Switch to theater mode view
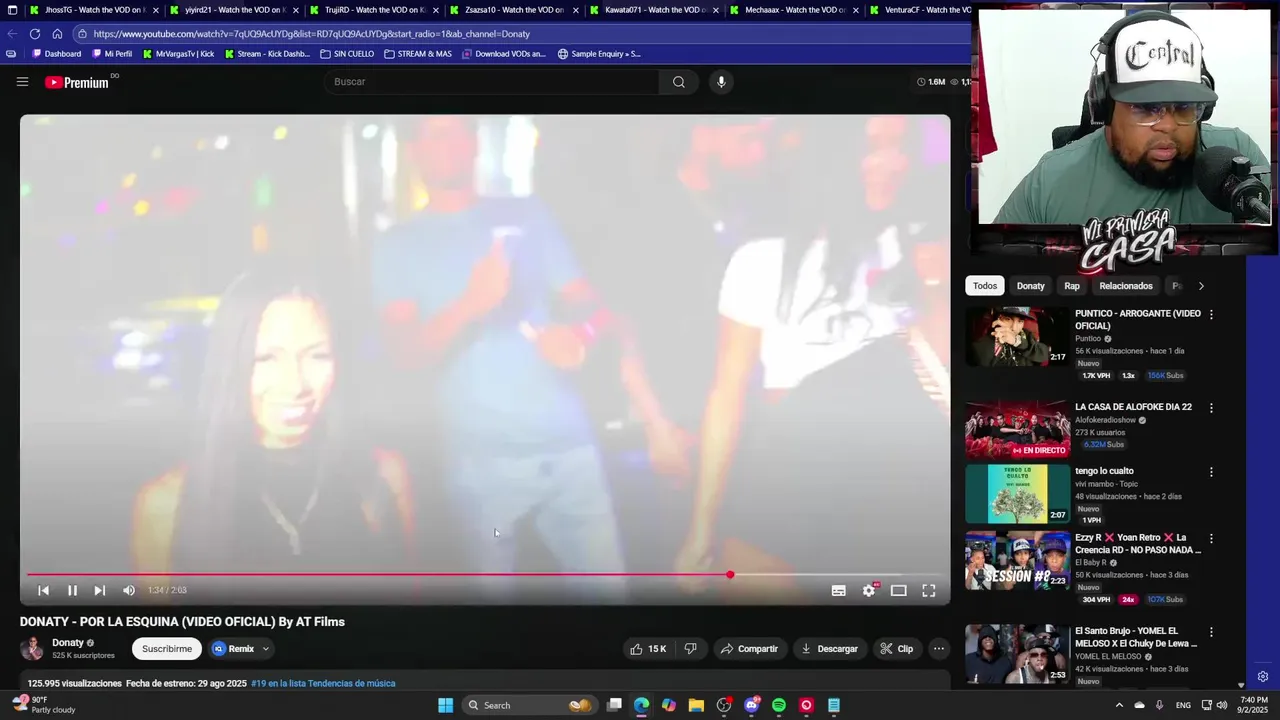 (899, 590)
